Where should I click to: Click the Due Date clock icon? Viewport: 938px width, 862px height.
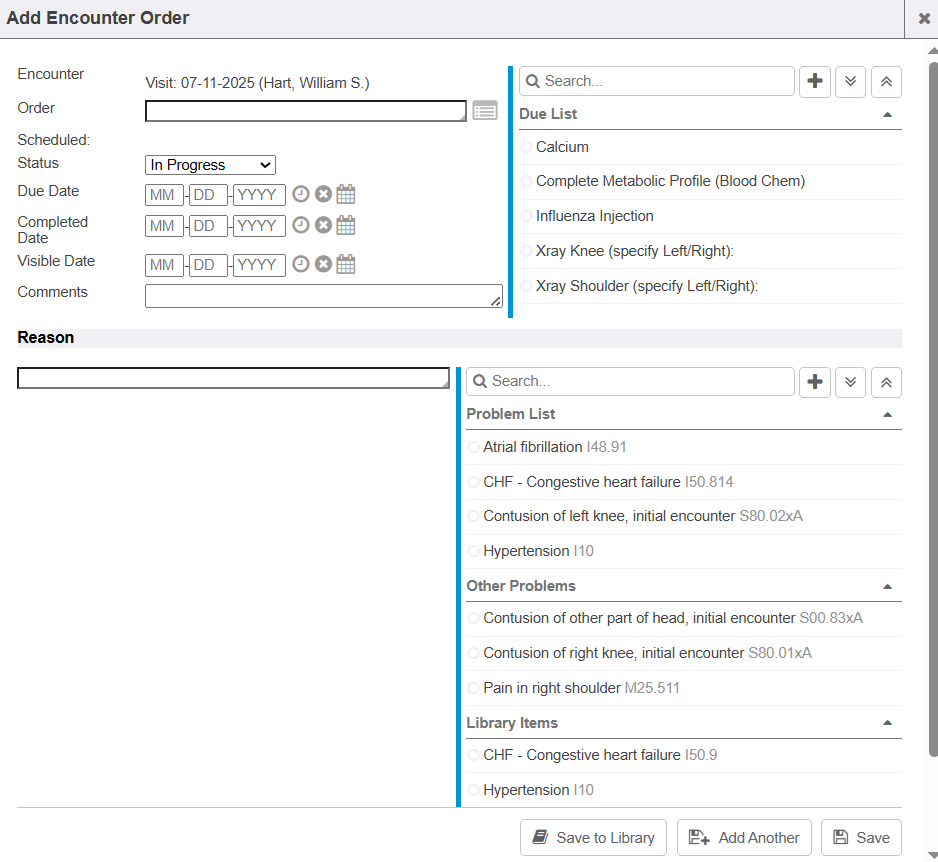click(300, 195)
